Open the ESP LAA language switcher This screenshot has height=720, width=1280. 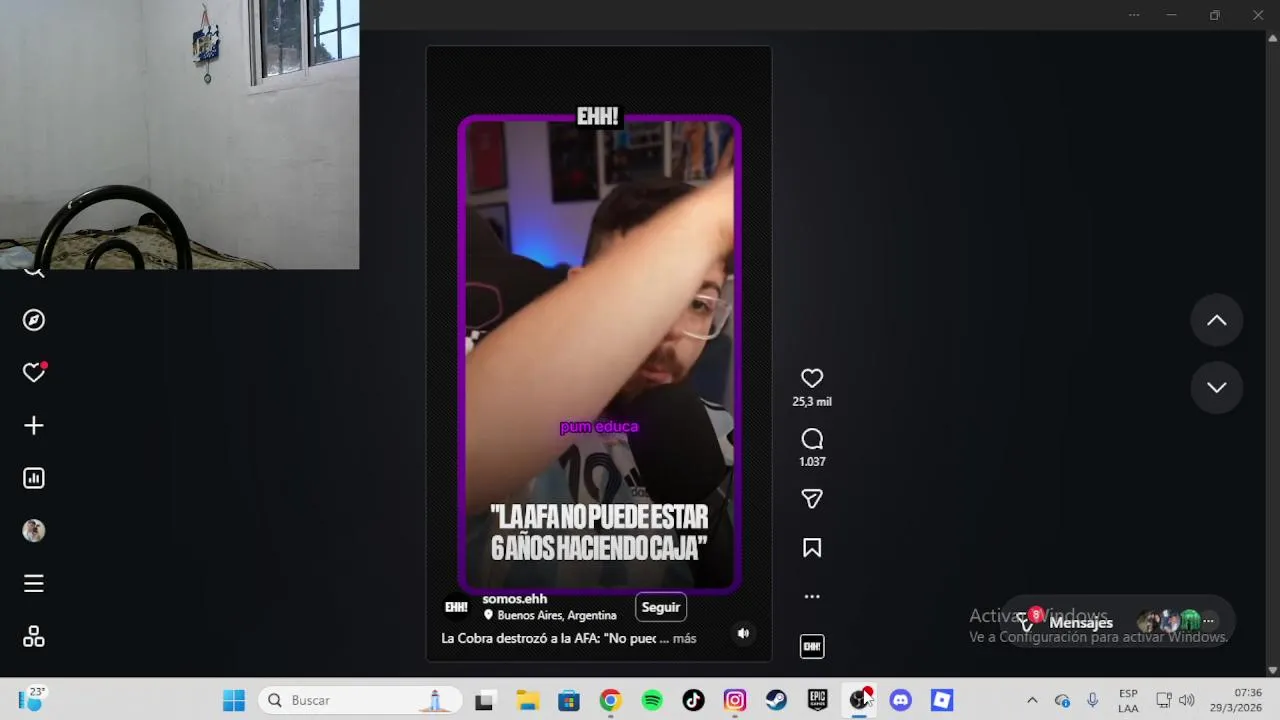point(1128,700)
